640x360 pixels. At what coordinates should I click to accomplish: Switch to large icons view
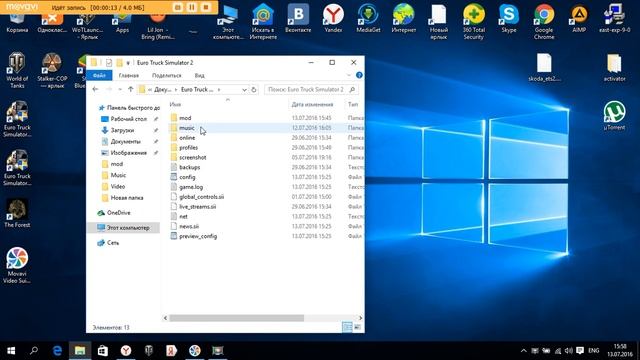click(x=357, y=327)
